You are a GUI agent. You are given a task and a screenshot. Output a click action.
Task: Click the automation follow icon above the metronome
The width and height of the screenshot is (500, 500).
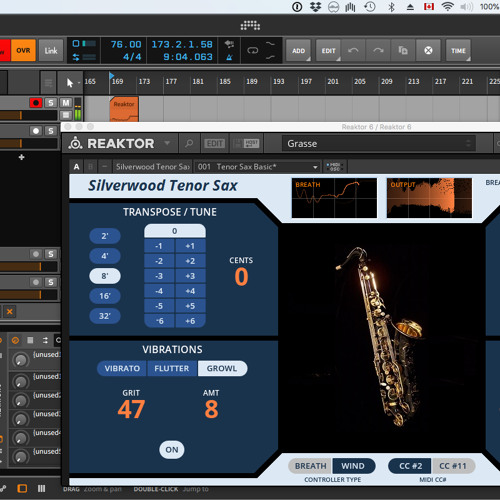(x=229, y=44)
